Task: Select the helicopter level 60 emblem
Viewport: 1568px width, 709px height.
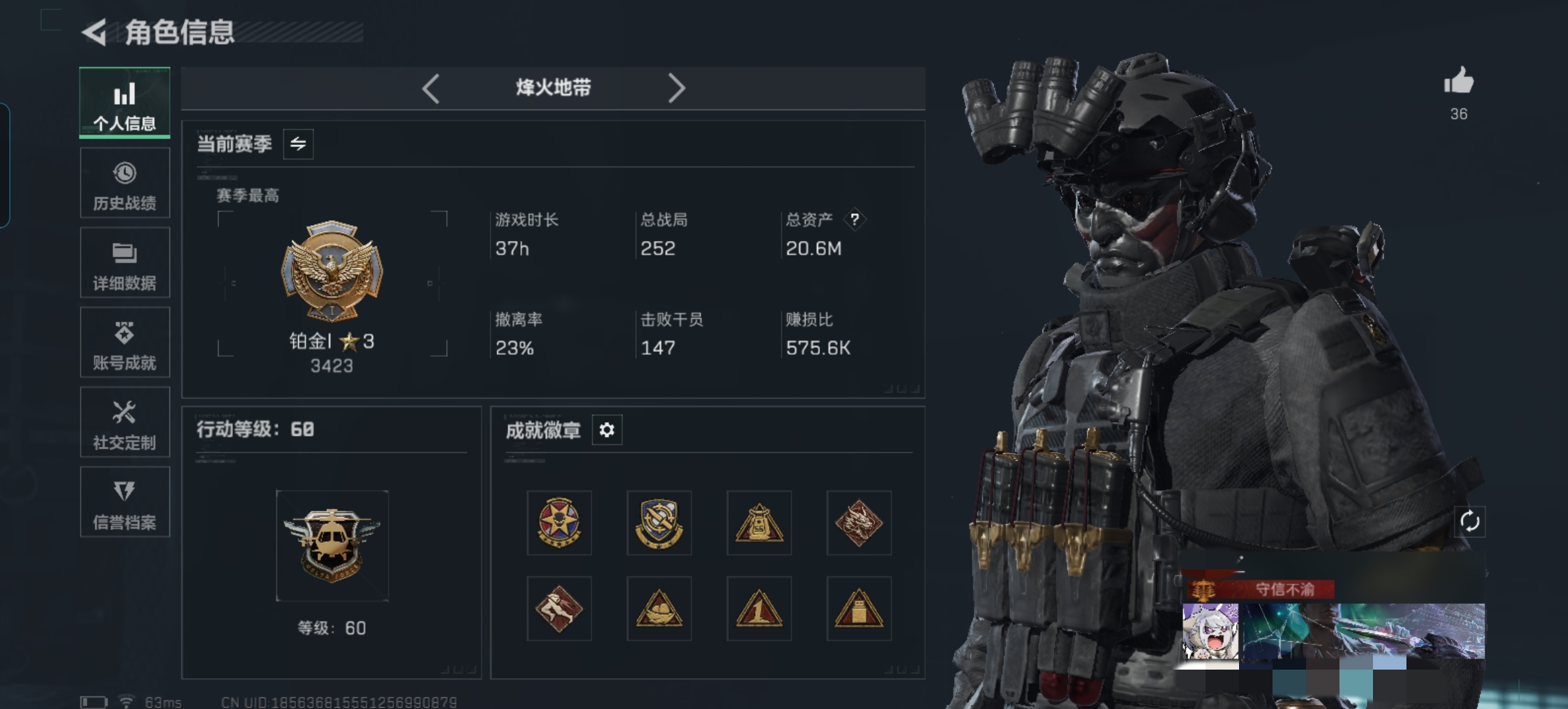Action: pos(332,546)
